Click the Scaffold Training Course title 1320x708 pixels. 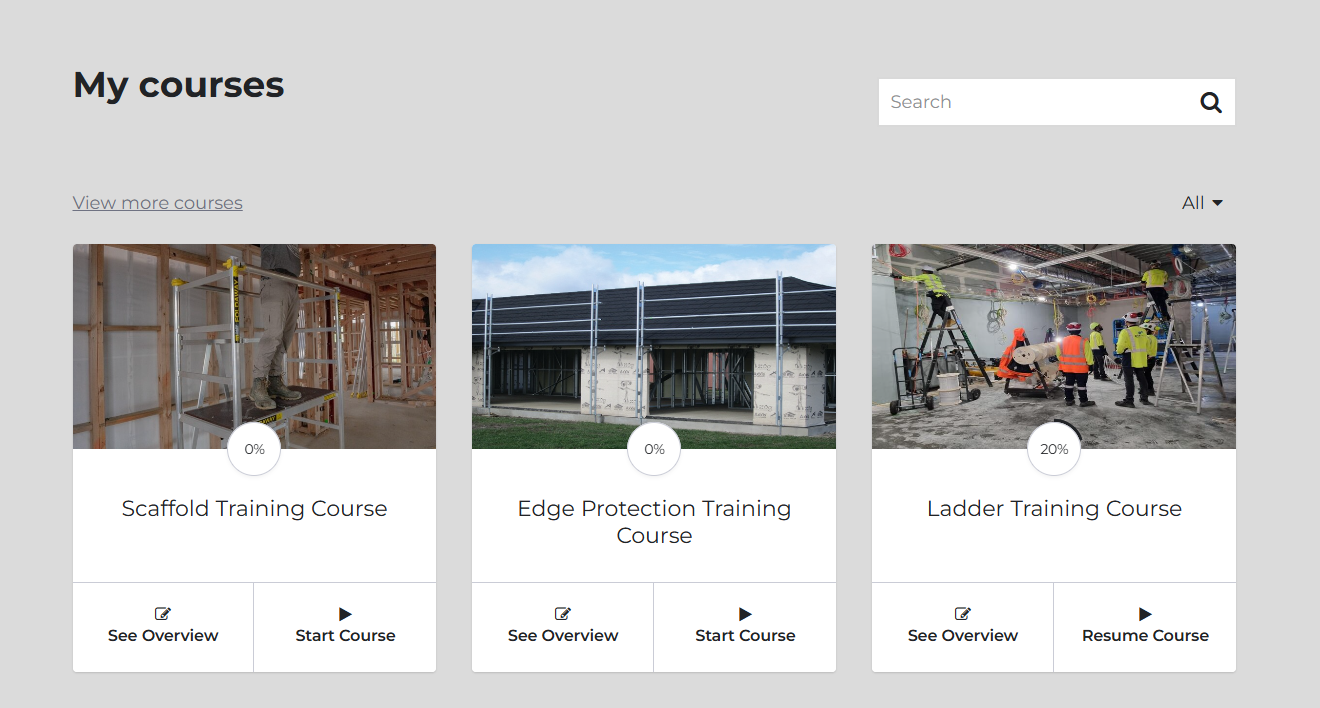point(254,508)
